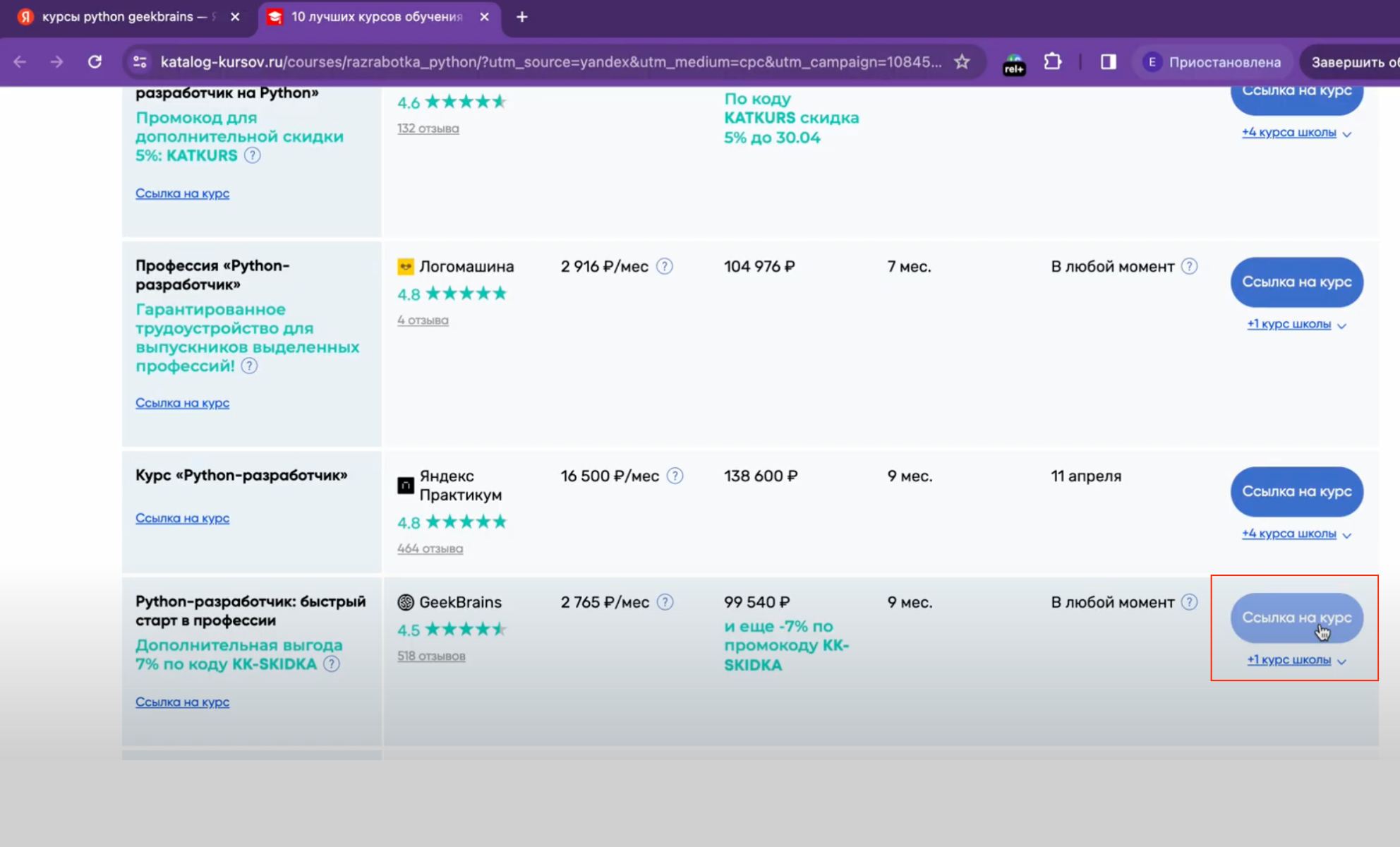
Task: Click 'Ссылка на курс' button for Логомашина
Action: click(x=1296, y=282)
